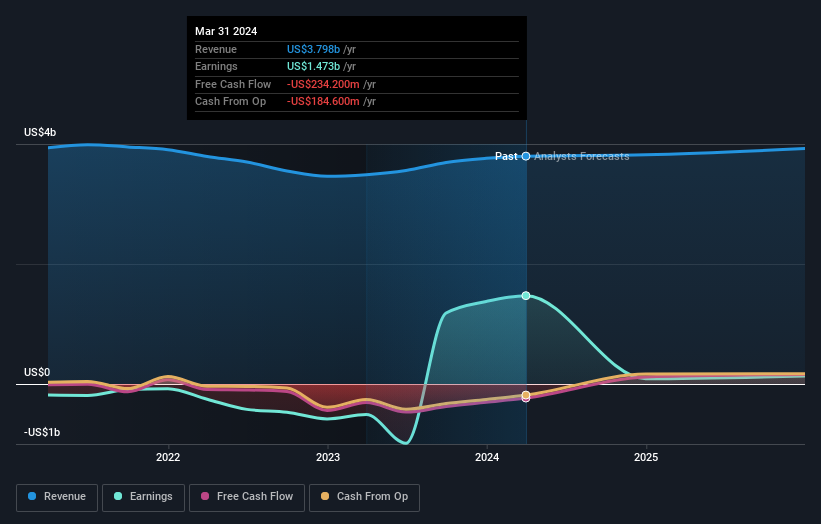This screenshot has width=821, height=524.
Task: Click the -US$1b y-axis label
Action: pyautogui.click(x=42, y=432)
